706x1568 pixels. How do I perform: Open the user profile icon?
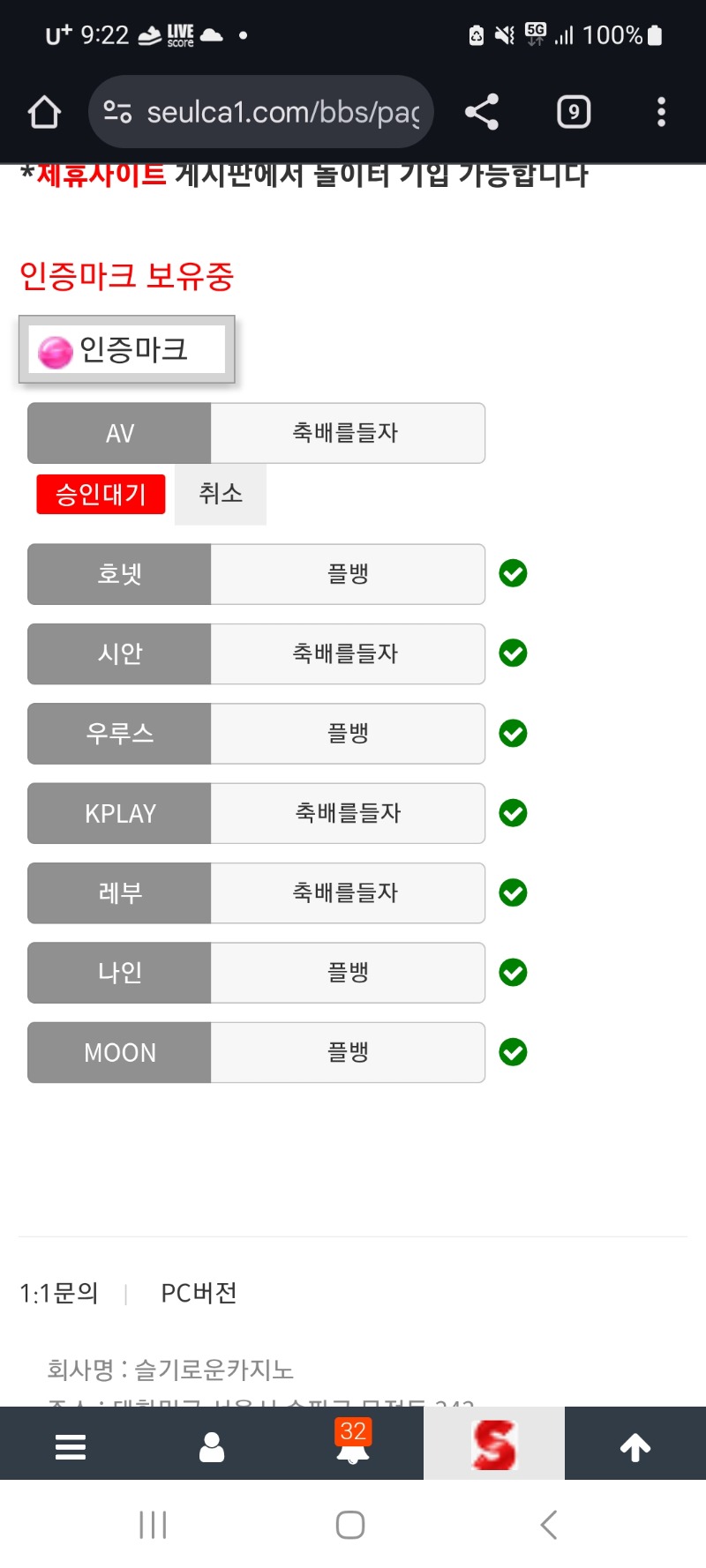click(212, 1446)
